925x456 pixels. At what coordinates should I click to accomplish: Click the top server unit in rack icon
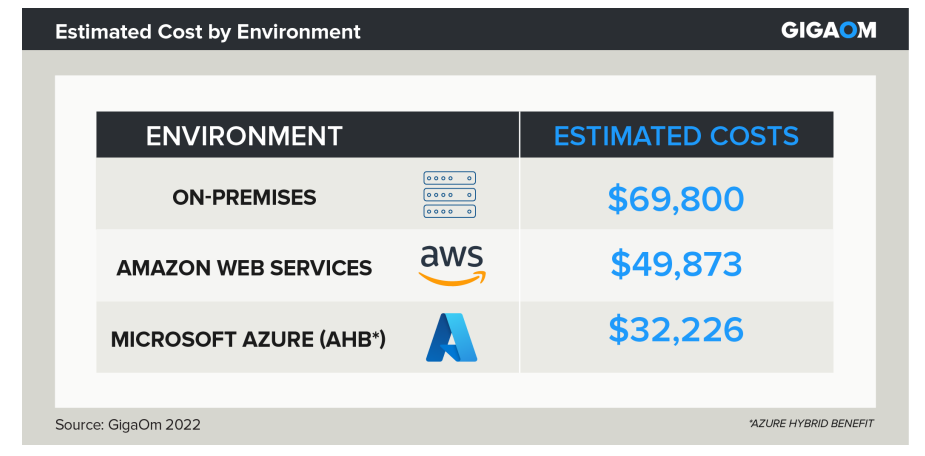click(450, 178)
